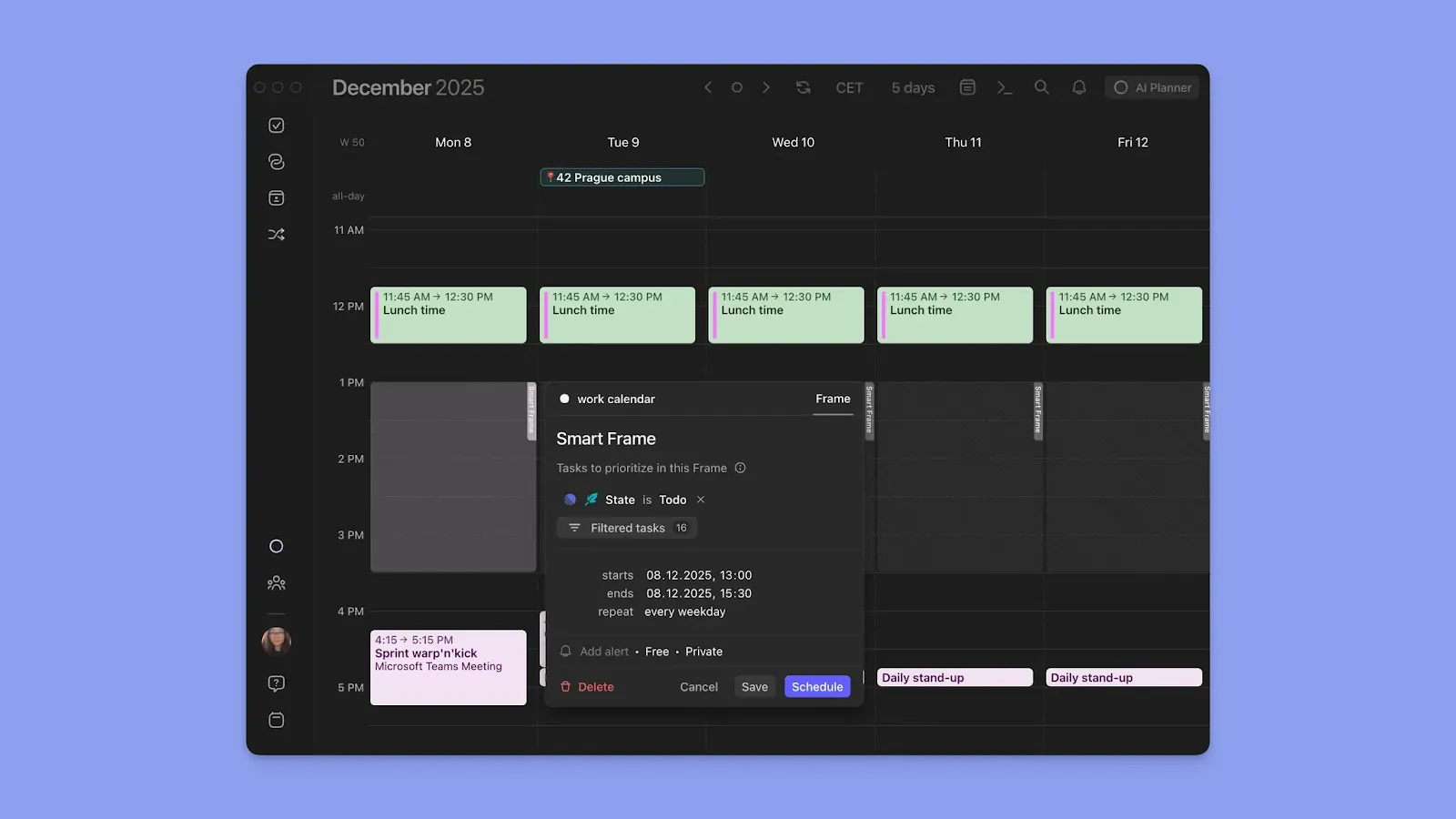This screenshot has height=819, width=1456.
Task: Open the help question mark icon
Action: 277,683
